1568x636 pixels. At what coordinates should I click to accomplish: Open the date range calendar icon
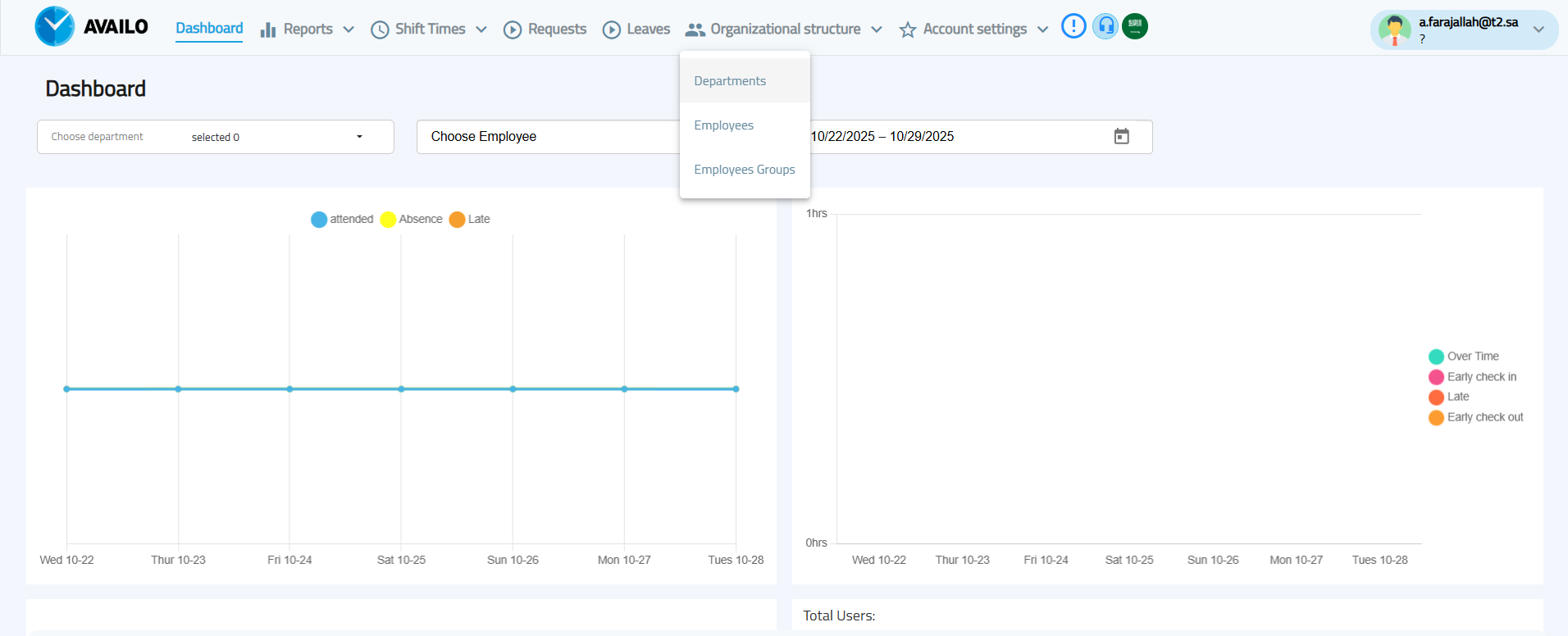pos(1121,137)
